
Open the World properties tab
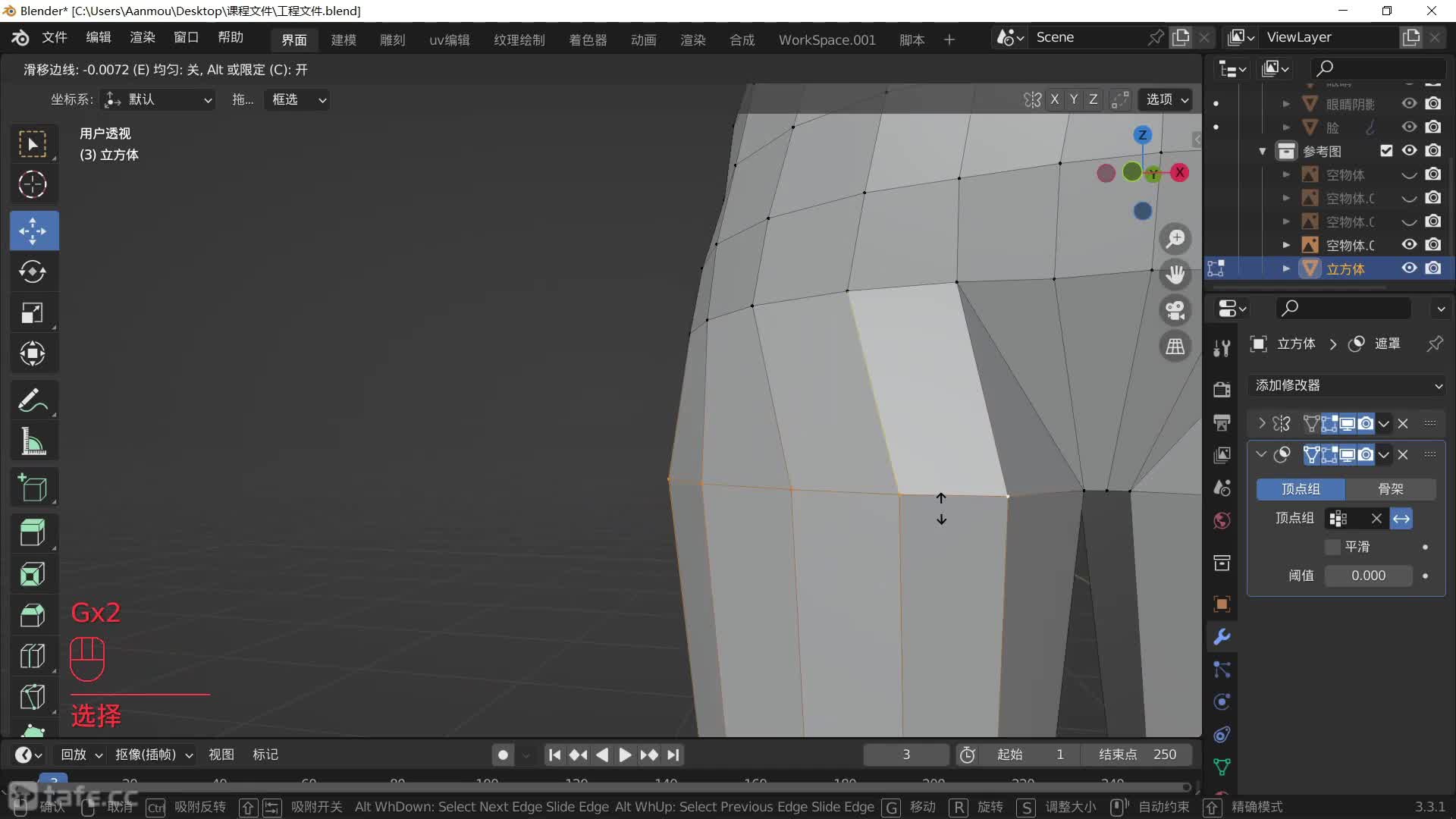(x=1222, y=521)
